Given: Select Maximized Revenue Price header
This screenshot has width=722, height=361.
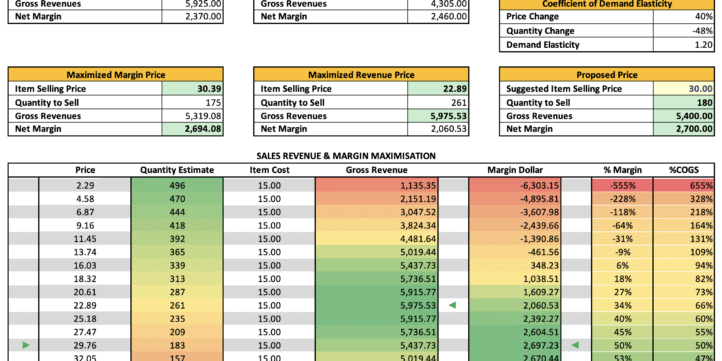Looking at the screenshot, I should [361, 75].
